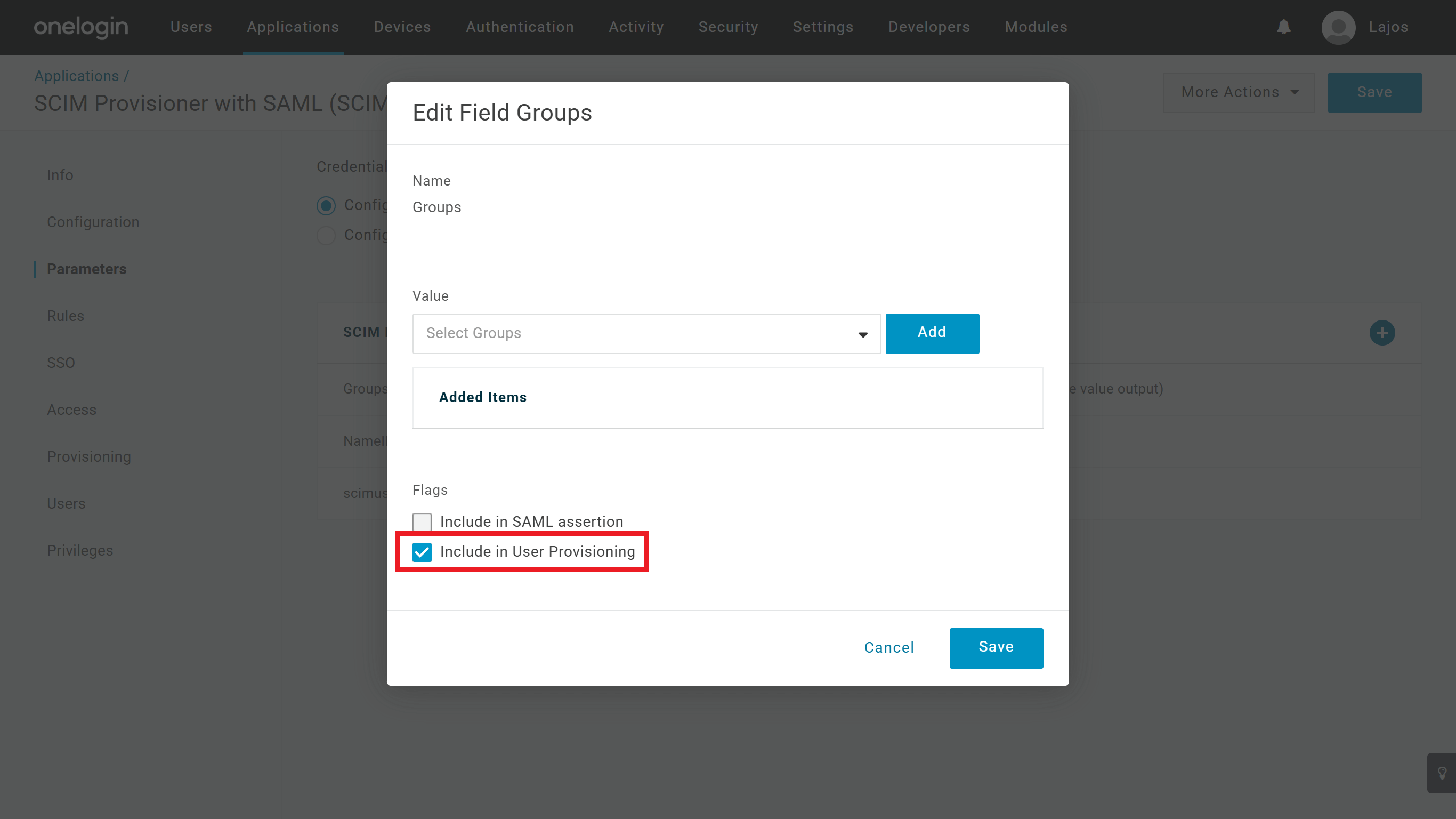Open the Security menu
Viewport: 1456px width, 819px height.
click(728, 27)
